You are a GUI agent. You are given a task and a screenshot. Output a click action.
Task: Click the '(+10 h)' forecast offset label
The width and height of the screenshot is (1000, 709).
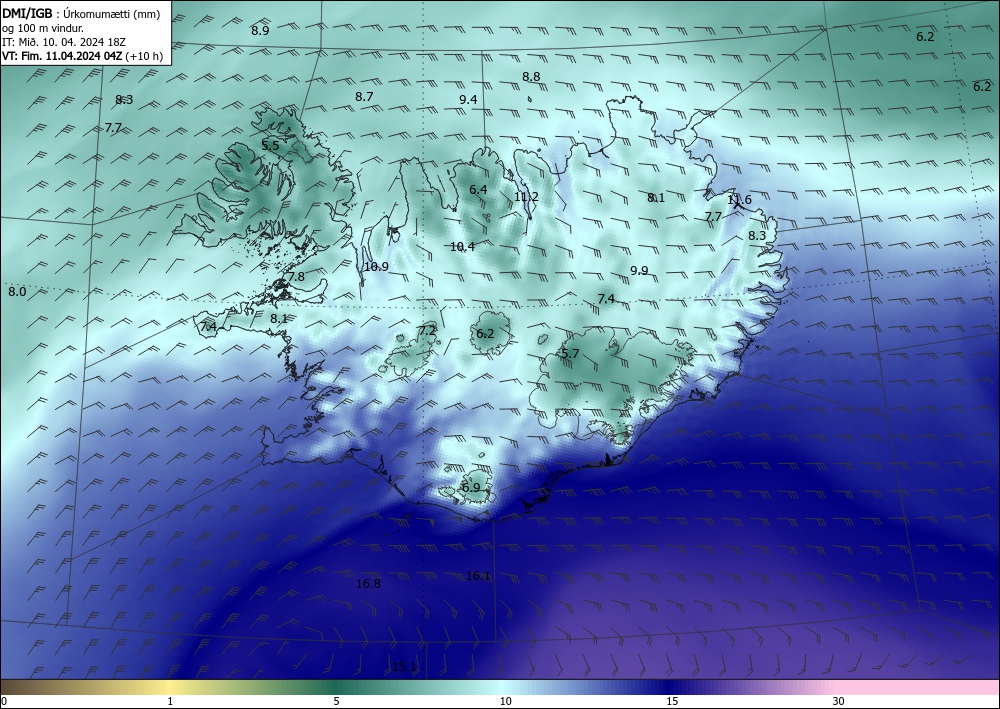[x=144, y=56]
